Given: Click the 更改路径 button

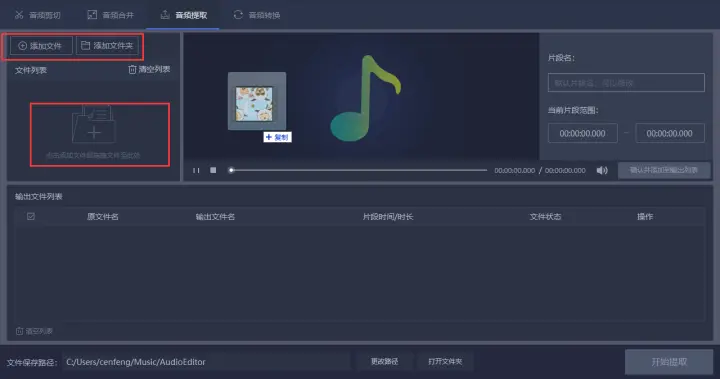Looking at the screenshot, I should (x=384, y=362).
